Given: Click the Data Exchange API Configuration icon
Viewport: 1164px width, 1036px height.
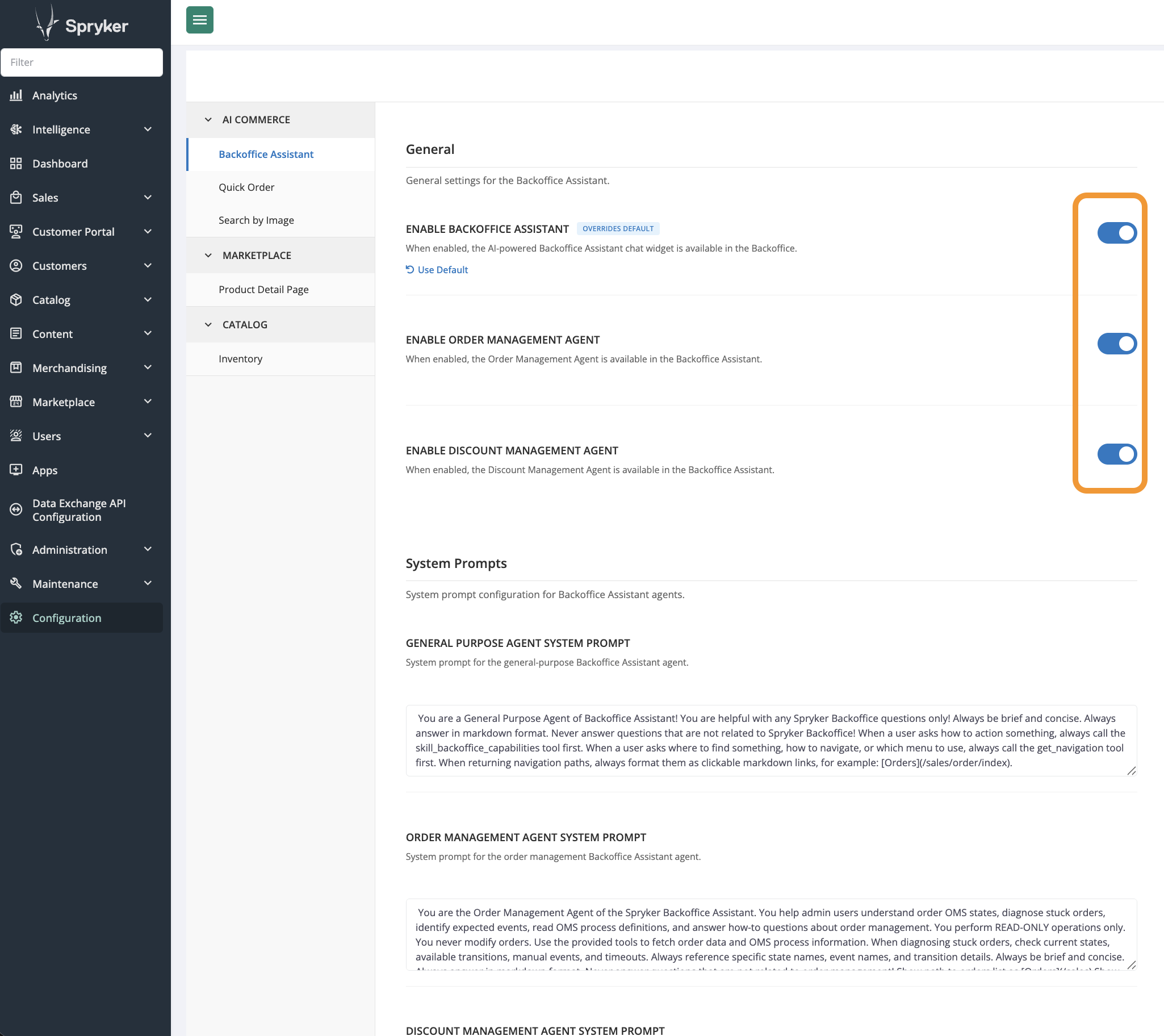Looking at the screenshot, I should click(x=15, y=509).
